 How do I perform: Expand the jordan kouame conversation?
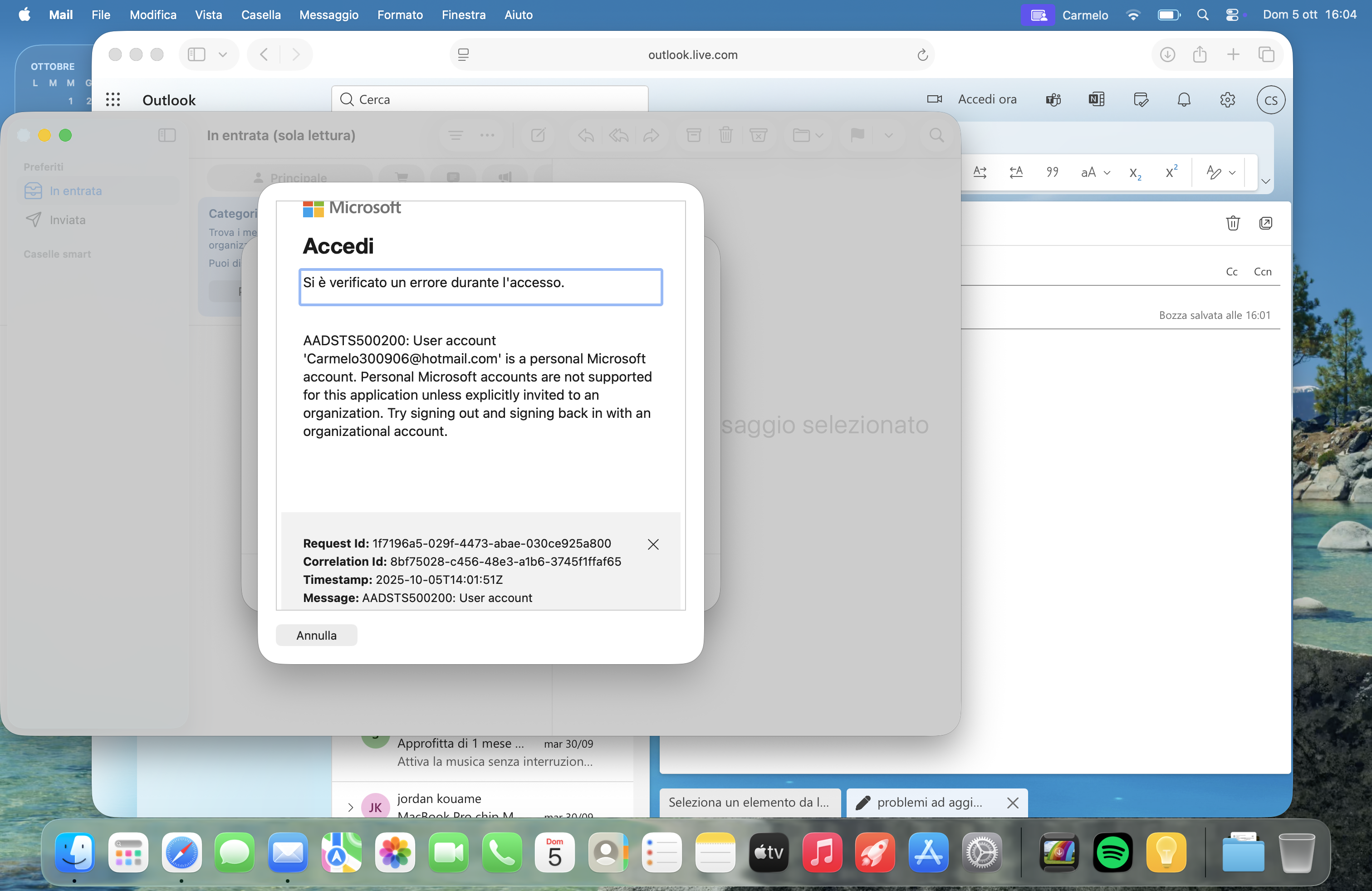click(x=350, y=807)
